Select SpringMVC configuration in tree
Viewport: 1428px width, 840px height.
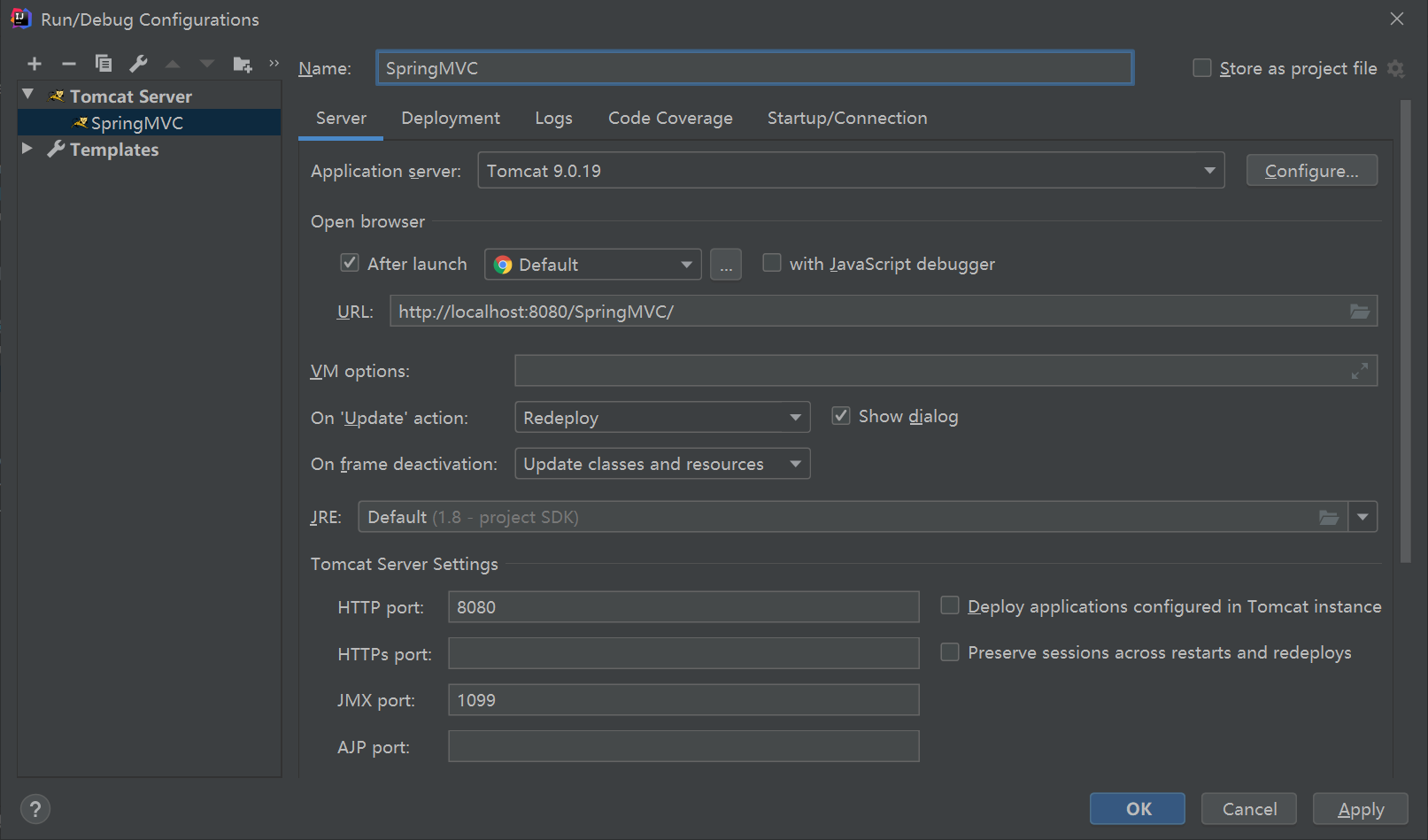point(150,123)
